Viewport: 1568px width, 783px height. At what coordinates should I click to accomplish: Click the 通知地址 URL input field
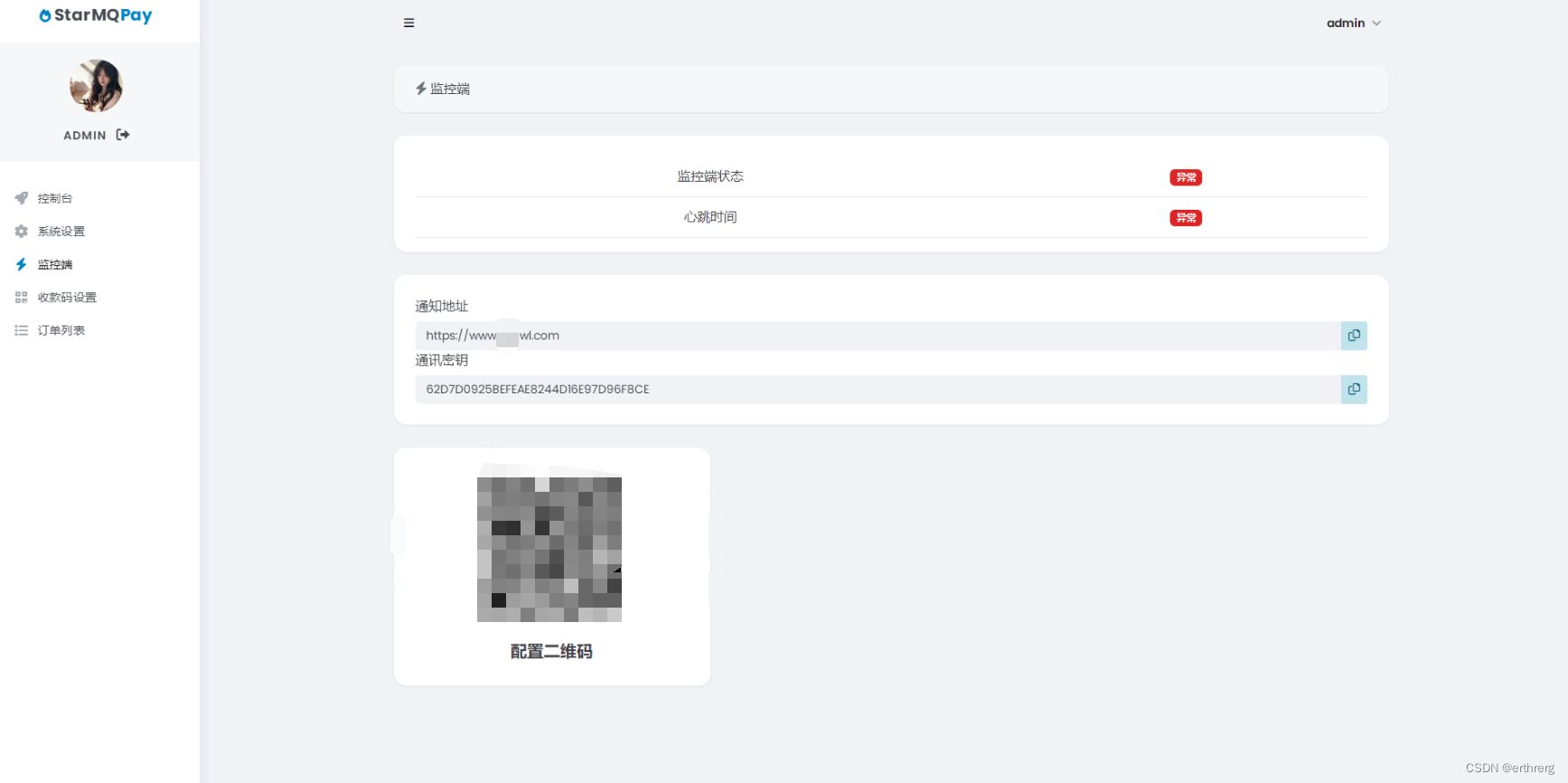point(878,335)
